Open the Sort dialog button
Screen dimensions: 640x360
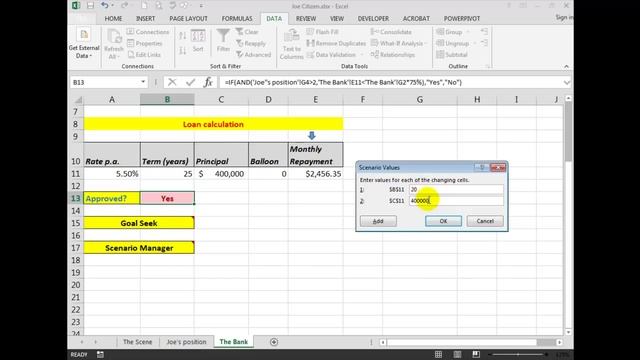198,41
